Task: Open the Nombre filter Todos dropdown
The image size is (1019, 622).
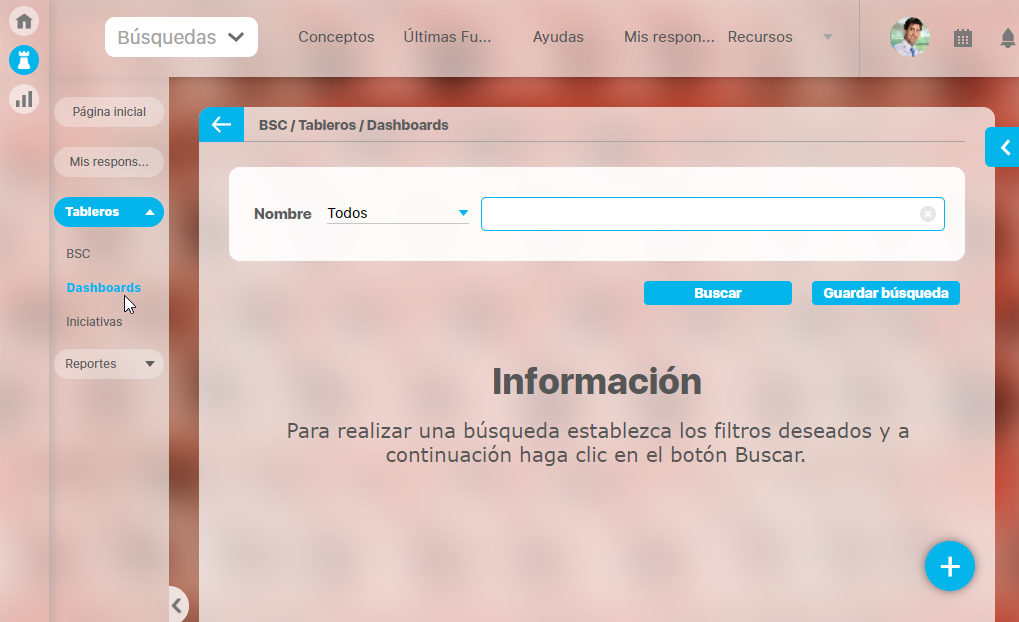Action: click(398, 213)
